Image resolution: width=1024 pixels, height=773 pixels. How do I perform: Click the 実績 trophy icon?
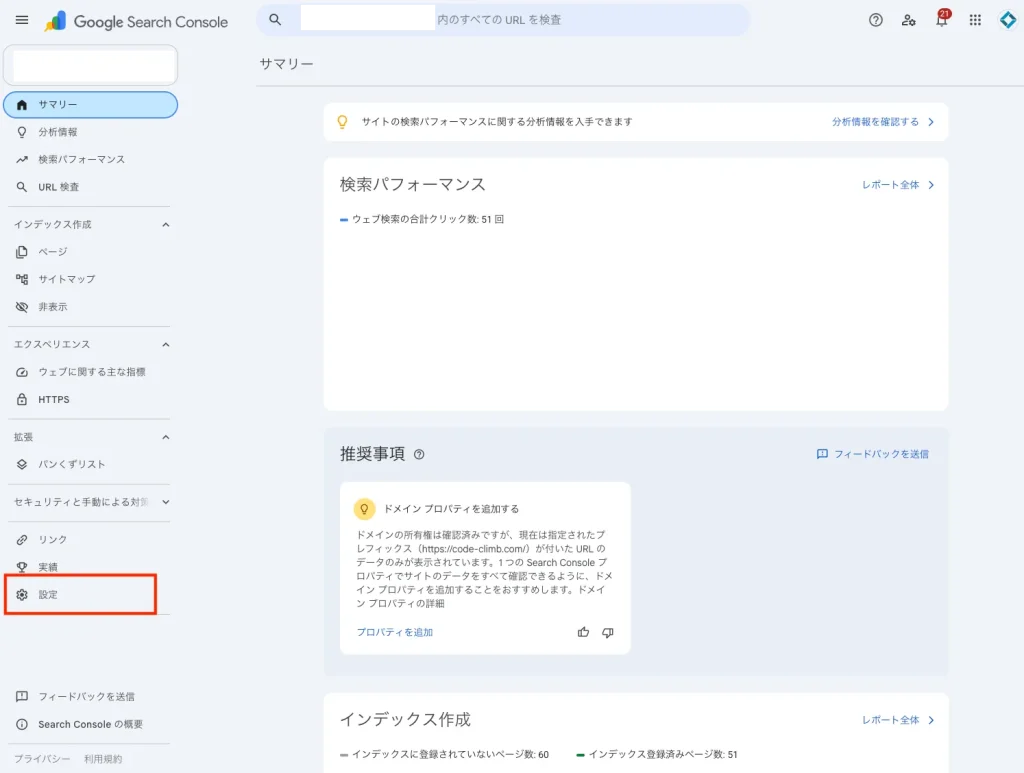22,567
